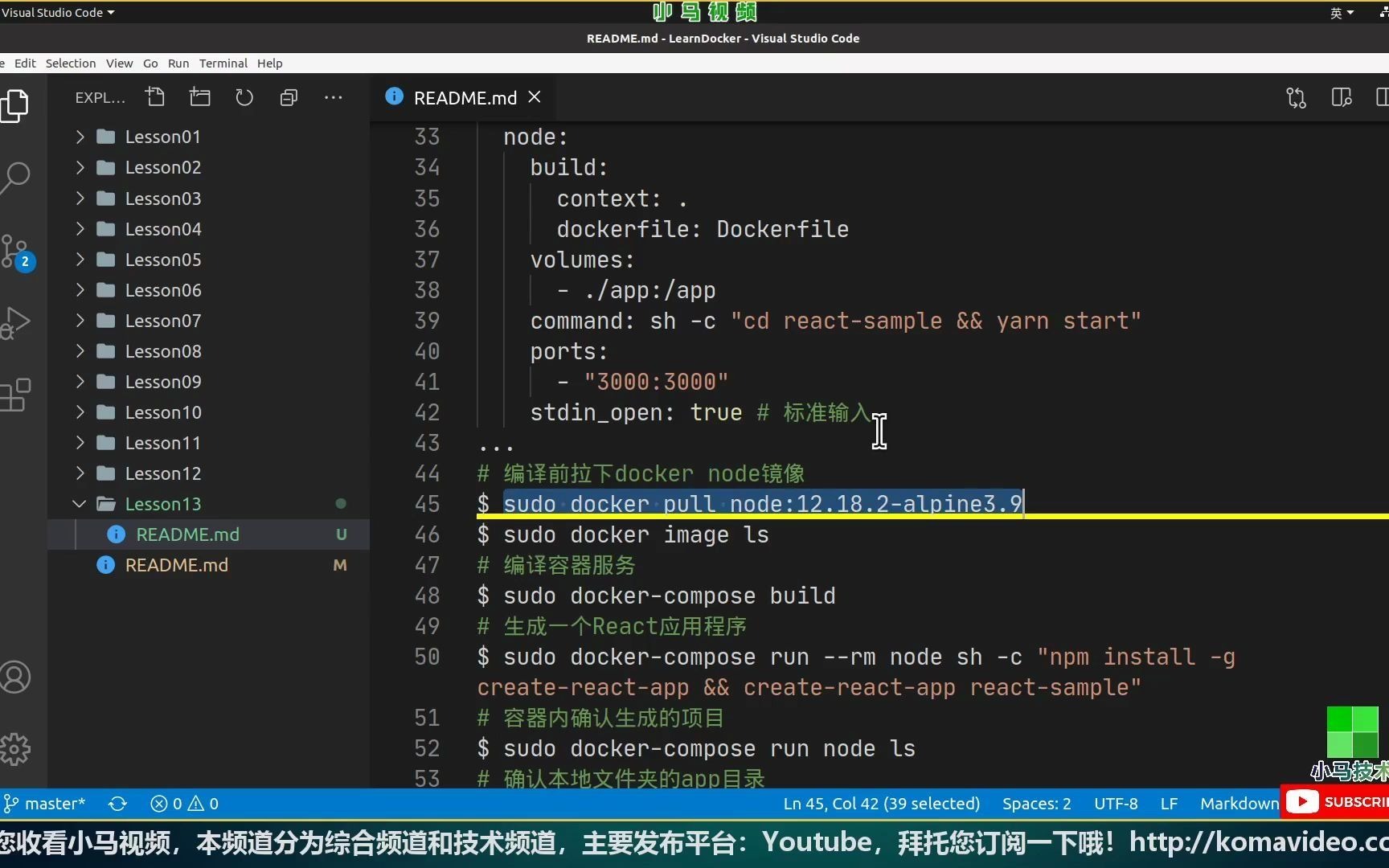1389x868 pixels.
Task: Expand the Lesson02 folder
Action: (208, 167)
